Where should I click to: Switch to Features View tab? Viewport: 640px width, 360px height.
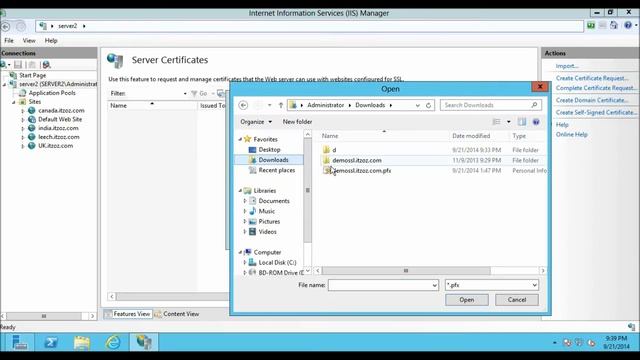(127, 314)
